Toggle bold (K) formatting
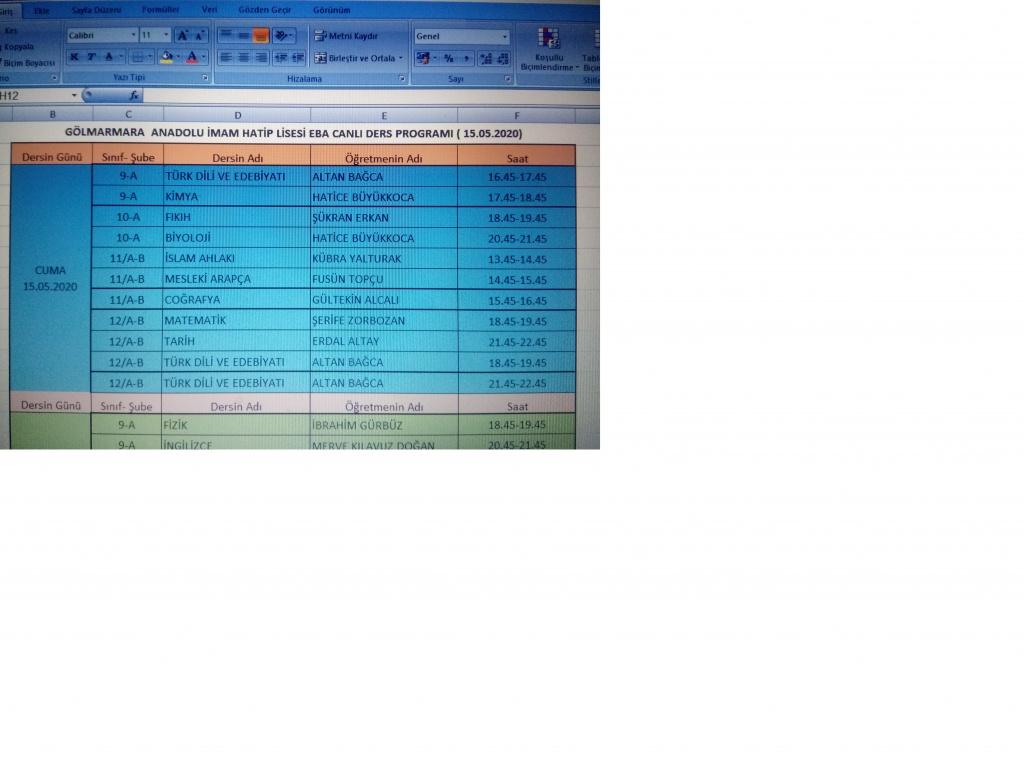Screen dimensions: 1024x767 point(74,57)
